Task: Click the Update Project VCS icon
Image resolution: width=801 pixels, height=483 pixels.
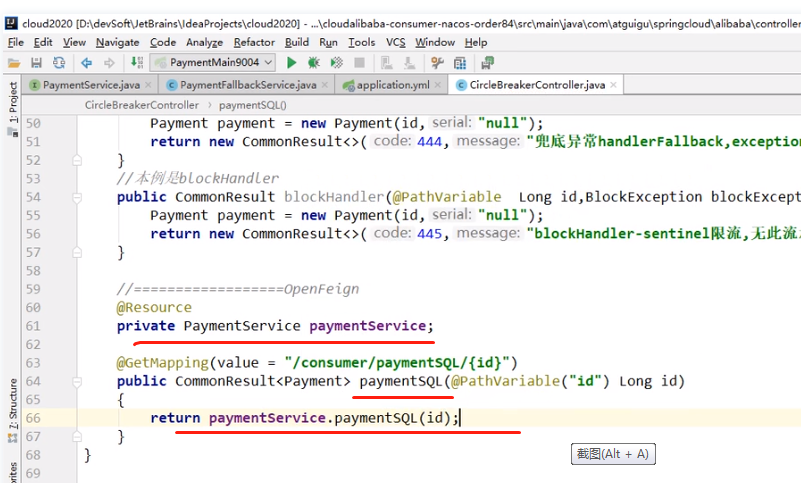Action: click(x=387, y=63)
